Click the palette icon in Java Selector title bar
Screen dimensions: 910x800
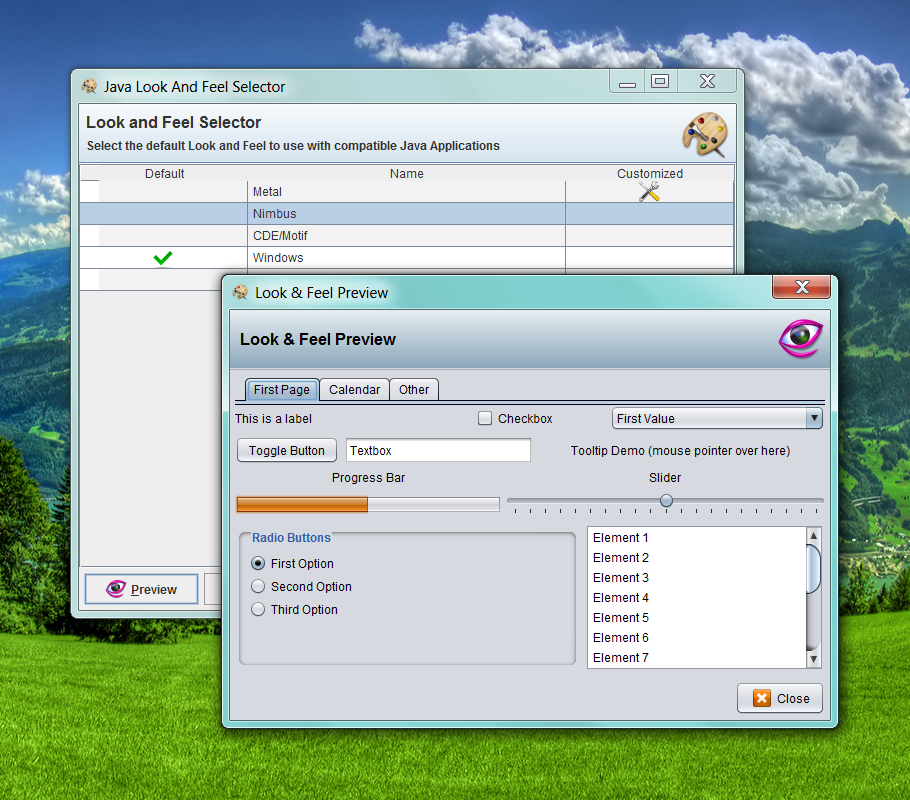tap(89, 87)
